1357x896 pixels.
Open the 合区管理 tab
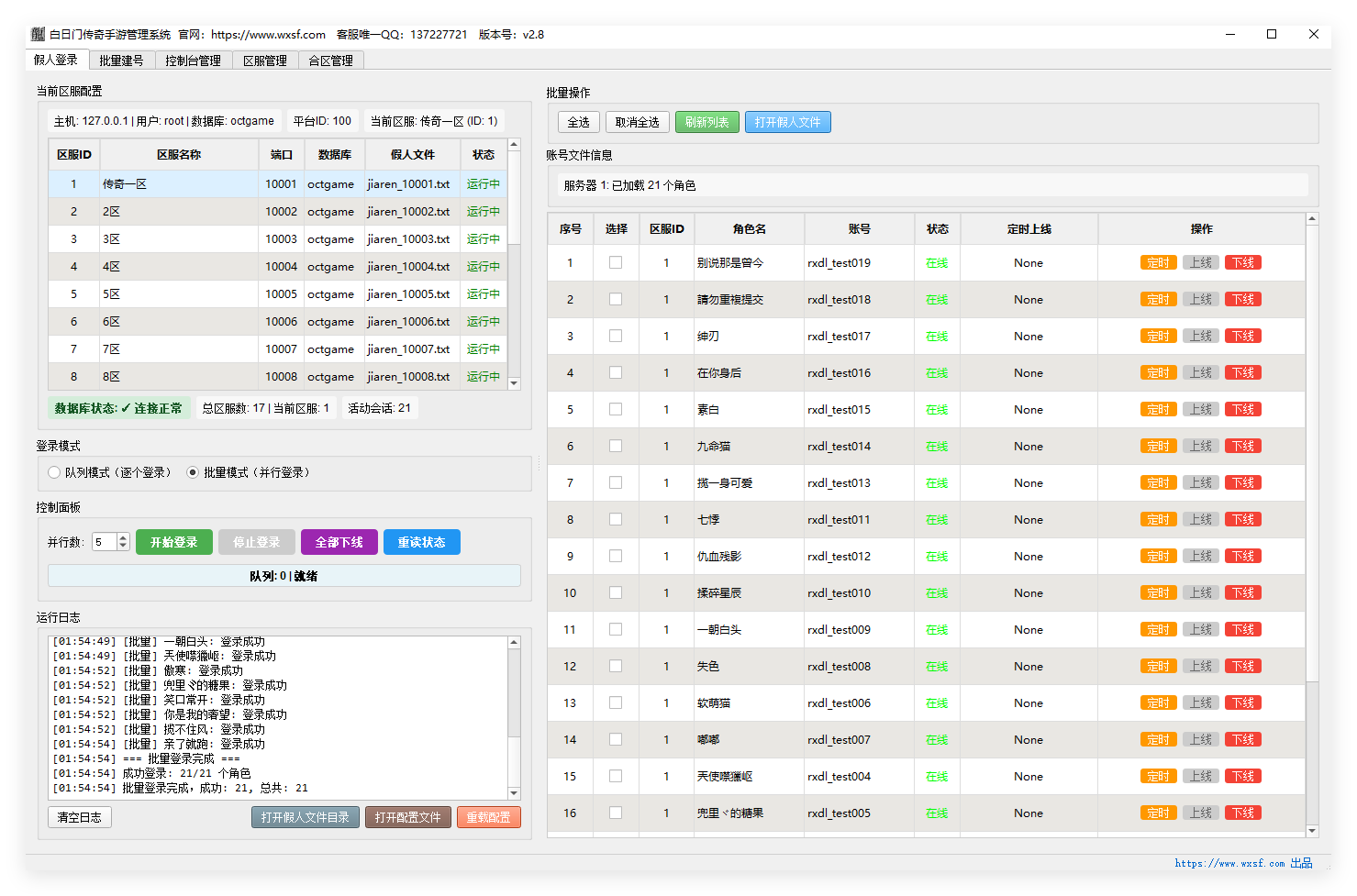[x=330, y=61]
